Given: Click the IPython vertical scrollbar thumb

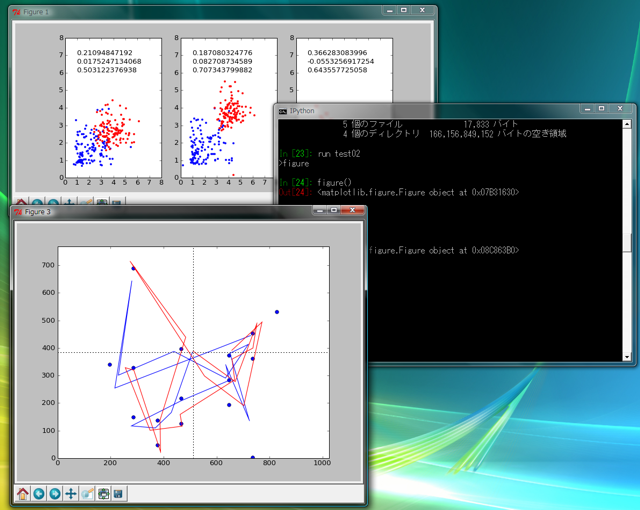Looking at the screenshot, I should click(627, 242).
